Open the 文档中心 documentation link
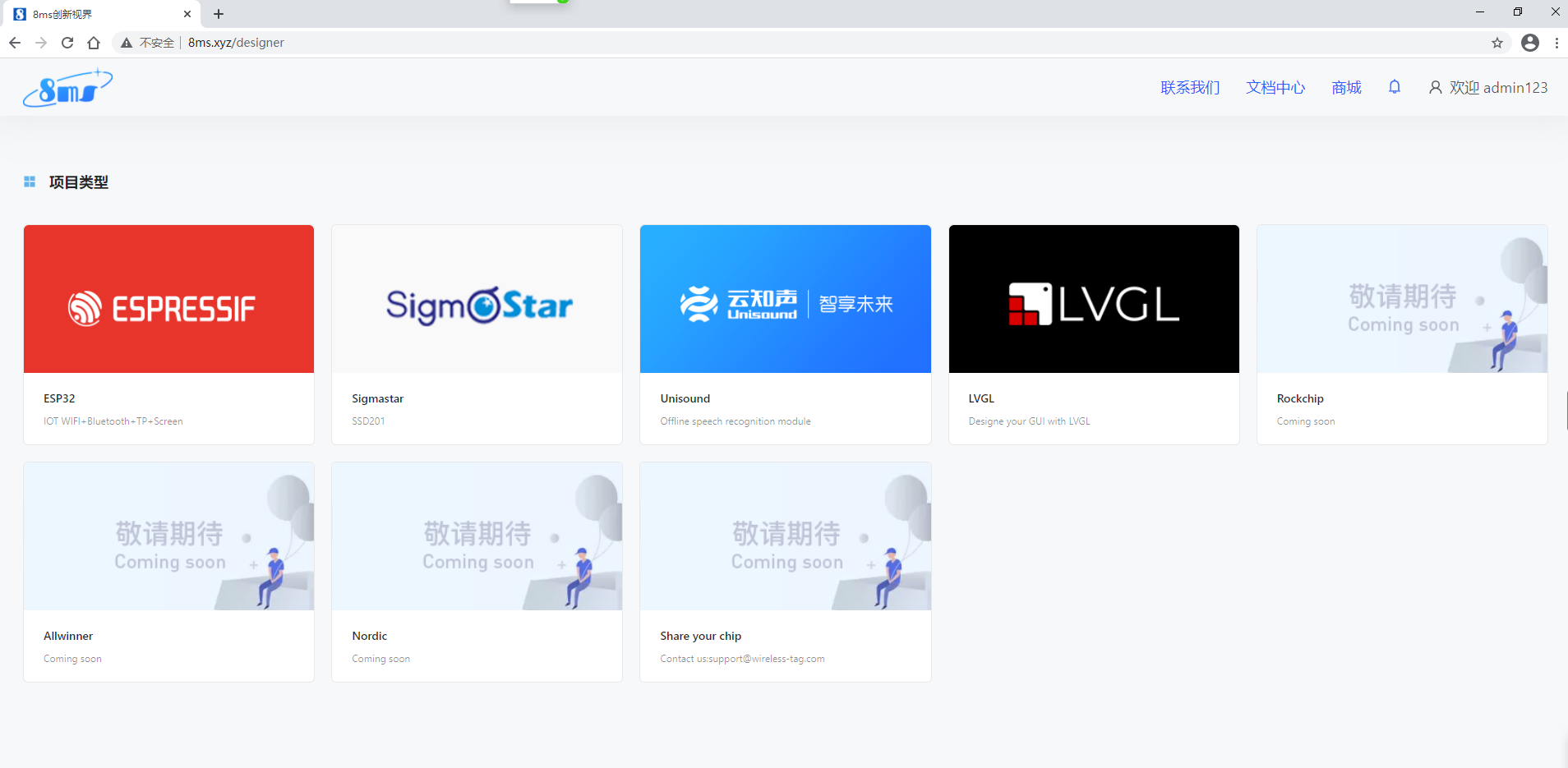This screenshot has height=768, width=1568. click(x=1275, y=88)
